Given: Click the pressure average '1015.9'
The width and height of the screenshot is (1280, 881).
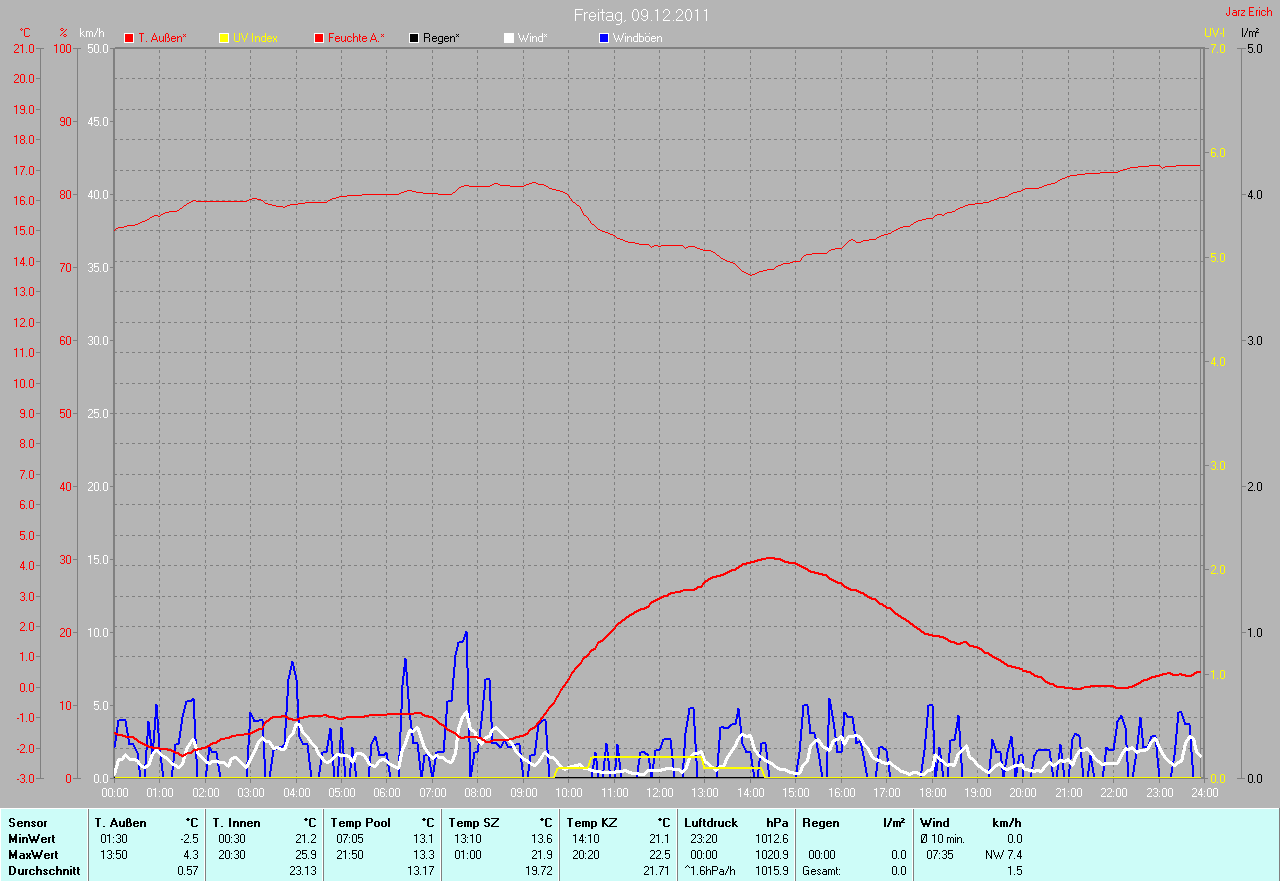Looking at the screenshot, I should pos(771,871).
